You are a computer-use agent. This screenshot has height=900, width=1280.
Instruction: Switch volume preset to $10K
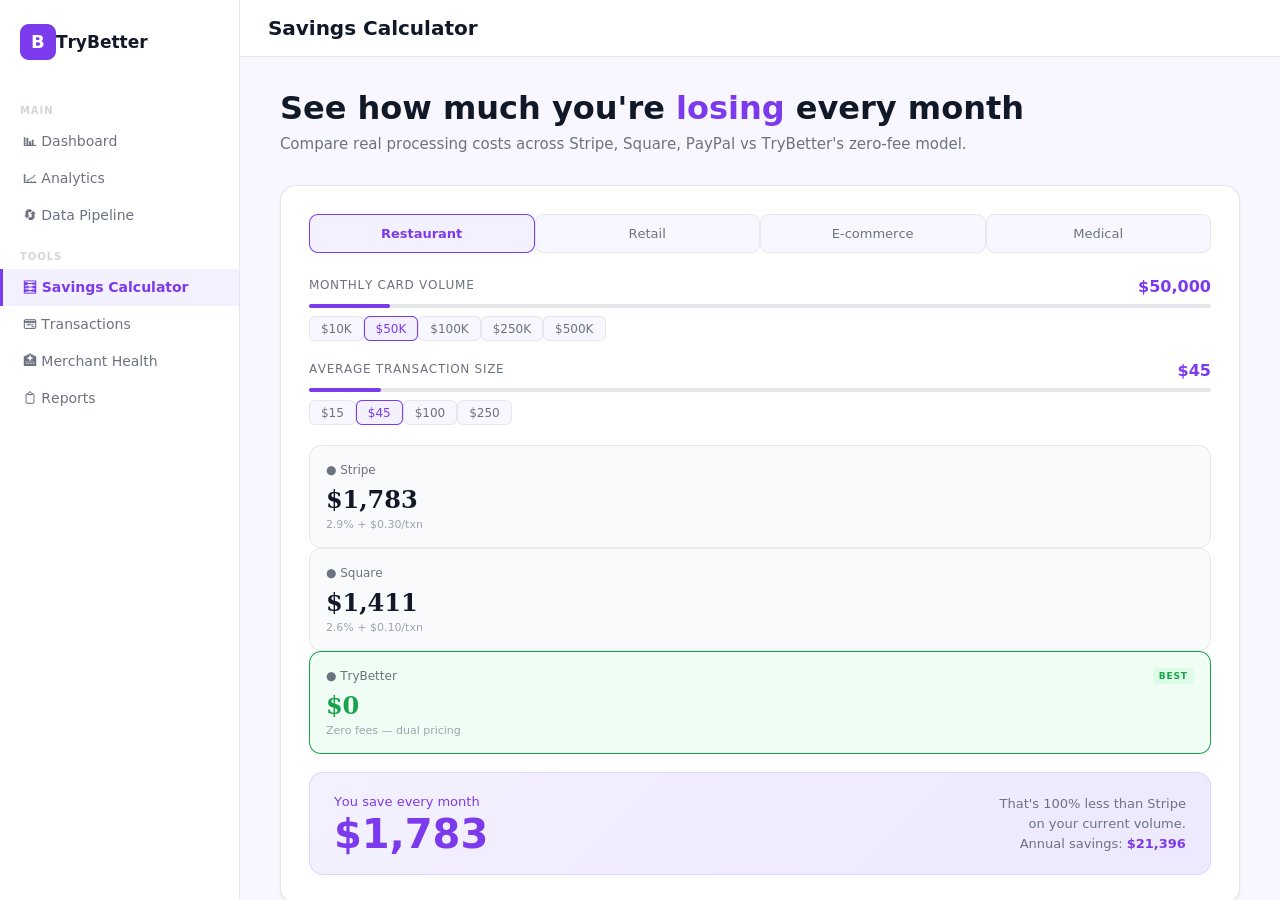336,328
